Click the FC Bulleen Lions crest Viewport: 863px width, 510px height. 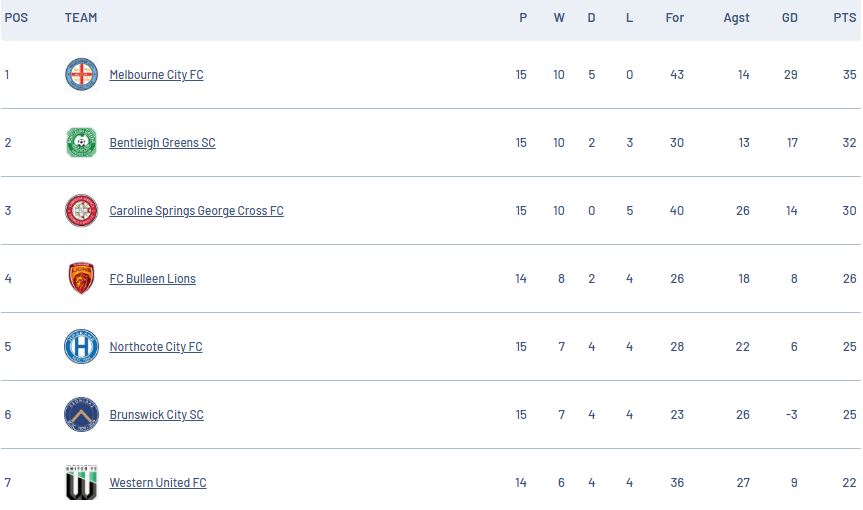81,279
